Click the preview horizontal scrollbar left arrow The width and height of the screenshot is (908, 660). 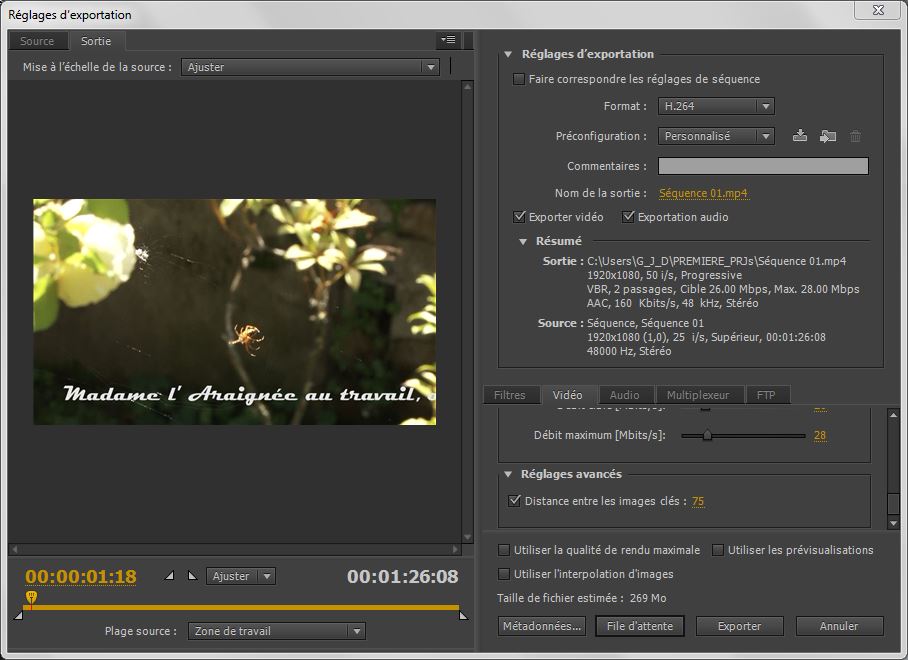click(x=14, y=549)
